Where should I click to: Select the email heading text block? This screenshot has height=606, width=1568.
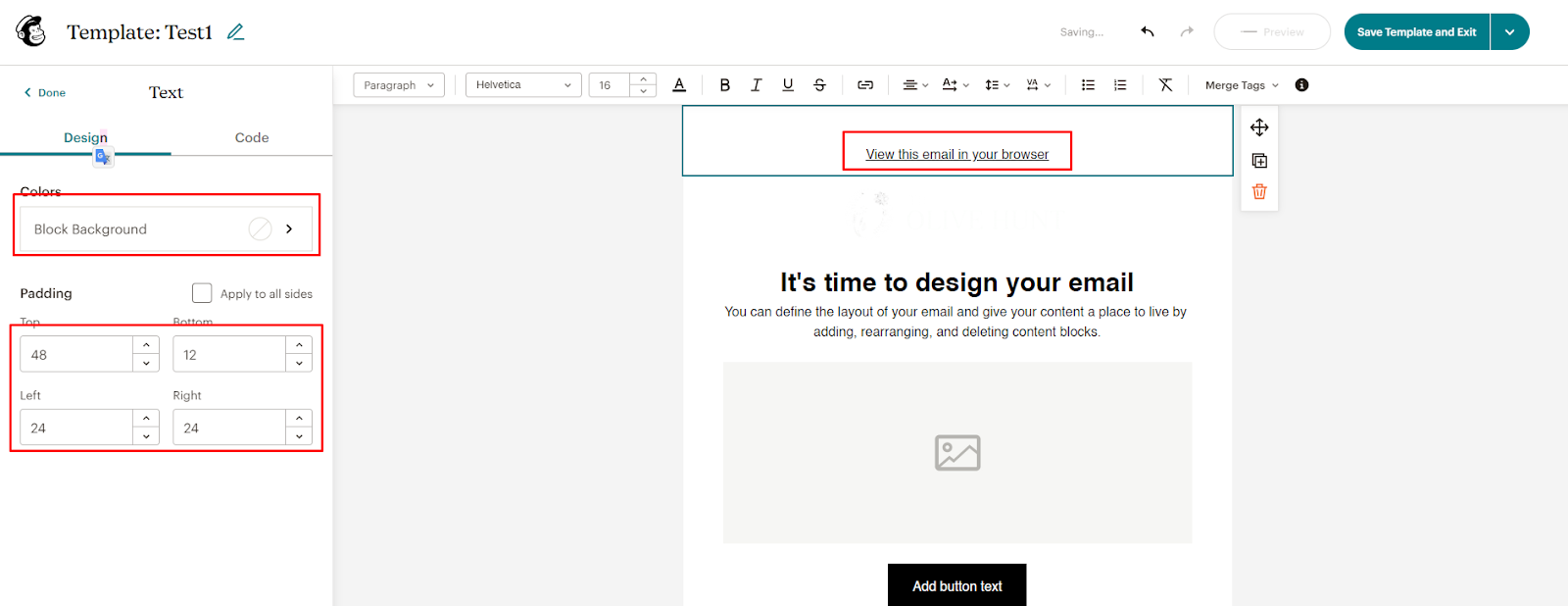point(956,282)
